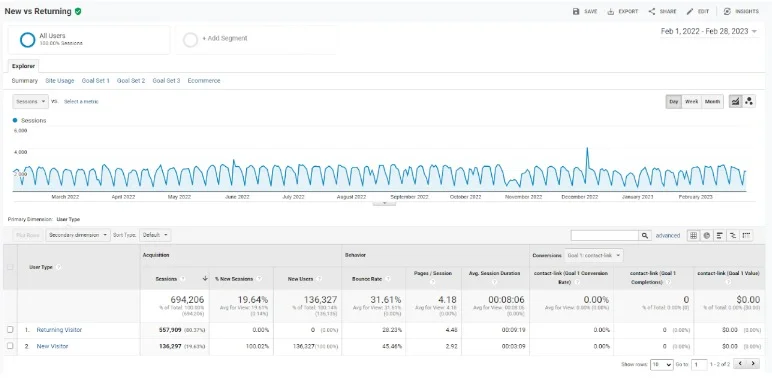Viewport: 772px width, 378px height.
Task: Click the Share icon
Action: (652, 11)
